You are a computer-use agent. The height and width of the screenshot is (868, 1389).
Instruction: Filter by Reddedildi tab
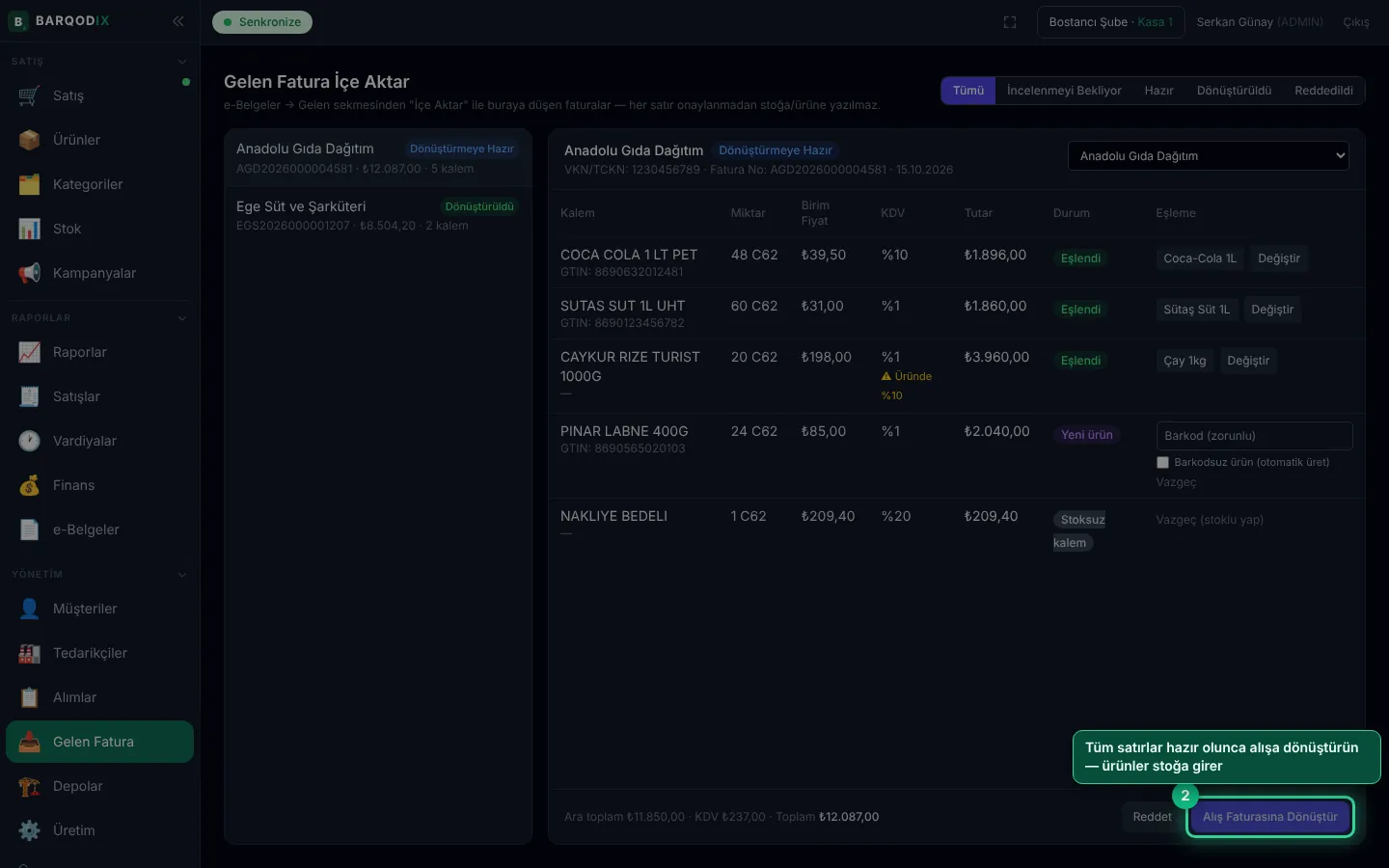click(1323, 91)
